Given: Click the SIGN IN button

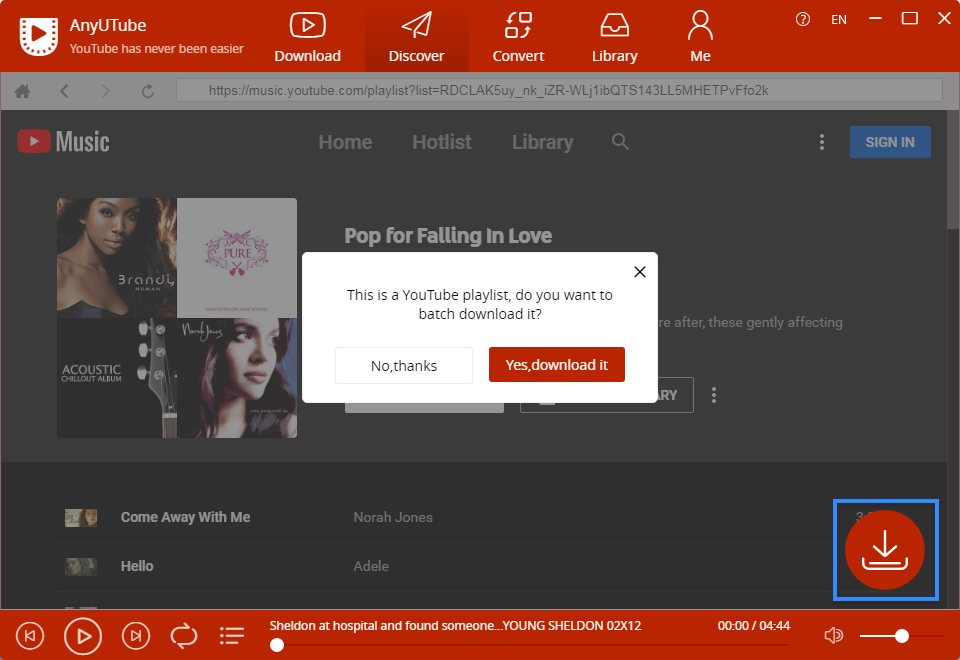Looking at the screenshot, I should click(890, 142).
